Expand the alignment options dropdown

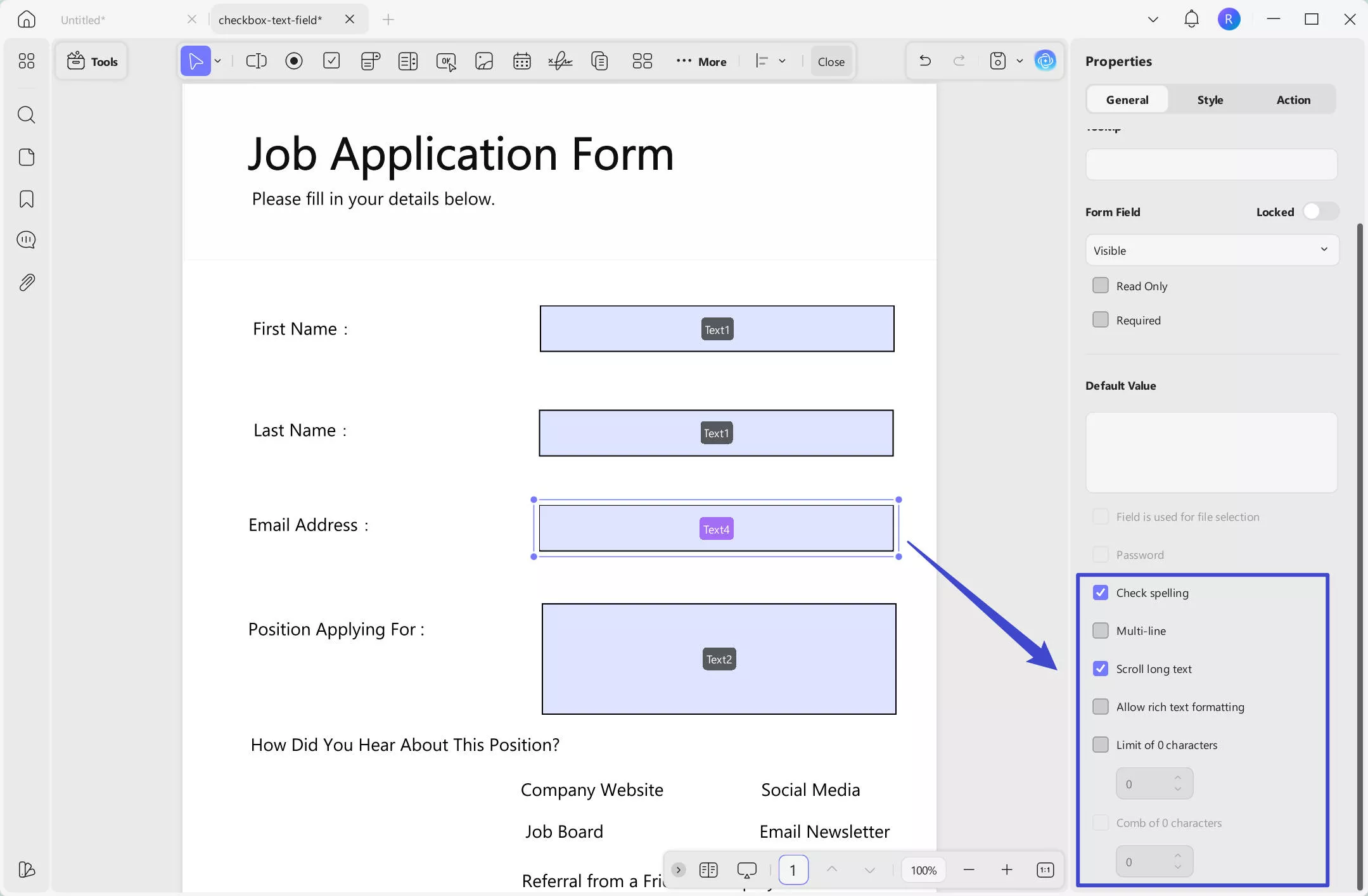click(x=783, y=61)
